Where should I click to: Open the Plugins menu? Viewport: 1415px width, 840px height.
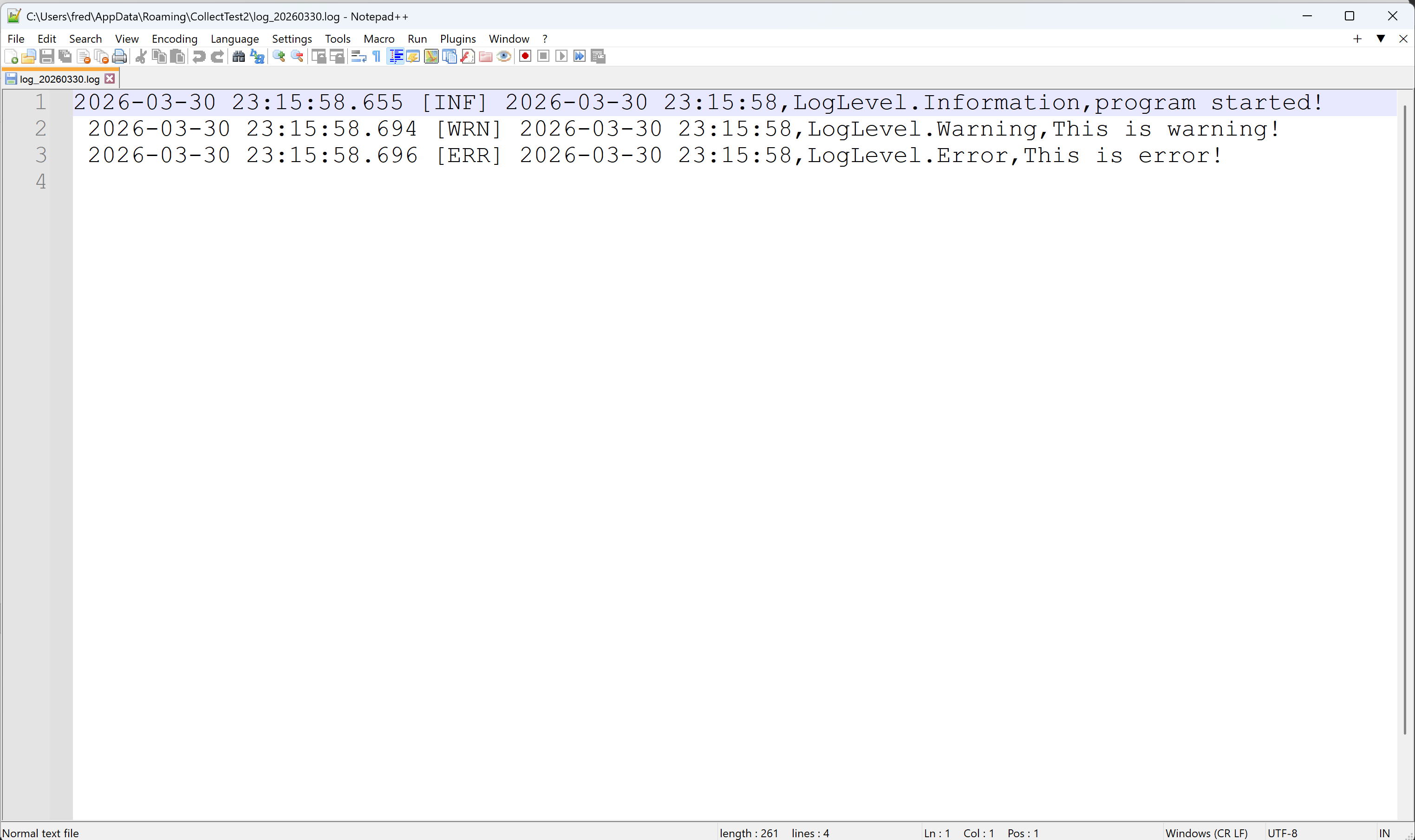(458, 39)
